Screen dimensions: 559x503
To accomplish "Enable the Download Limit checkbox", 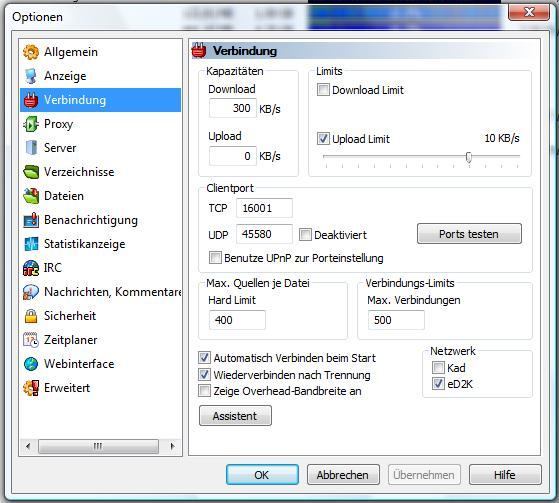I will pyautogui.click(x=323, y=89).
